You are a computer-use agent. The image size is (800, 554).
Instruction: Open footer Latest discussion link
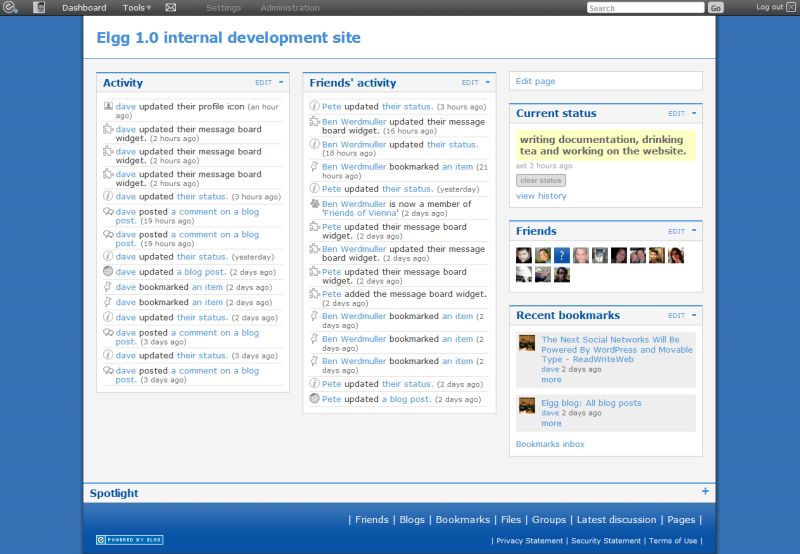[x=616, y=519]
